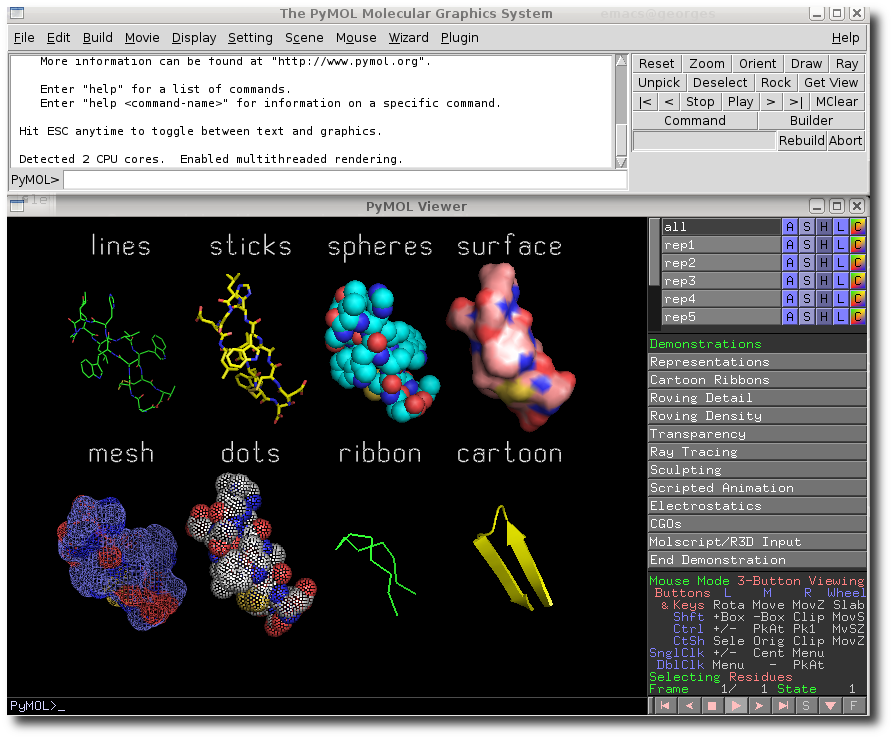Click the PyMOL command input field
Image resolution: width=893 pixels, height=739 pixels.
[344, 180]
